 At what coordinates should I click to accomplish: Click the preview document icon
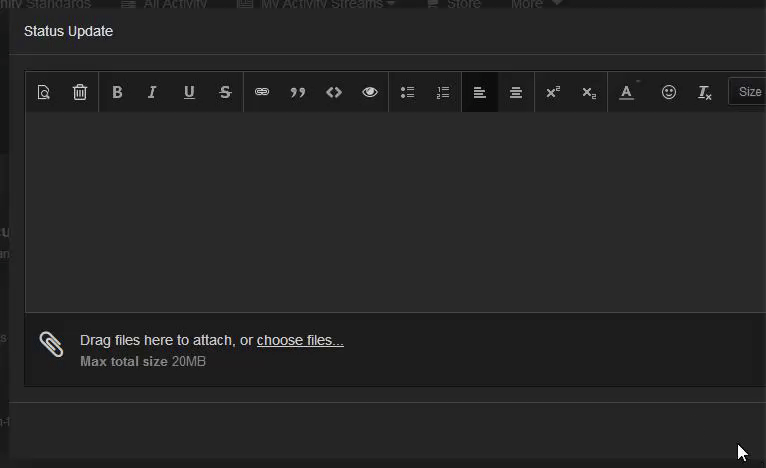click(43, 92)
